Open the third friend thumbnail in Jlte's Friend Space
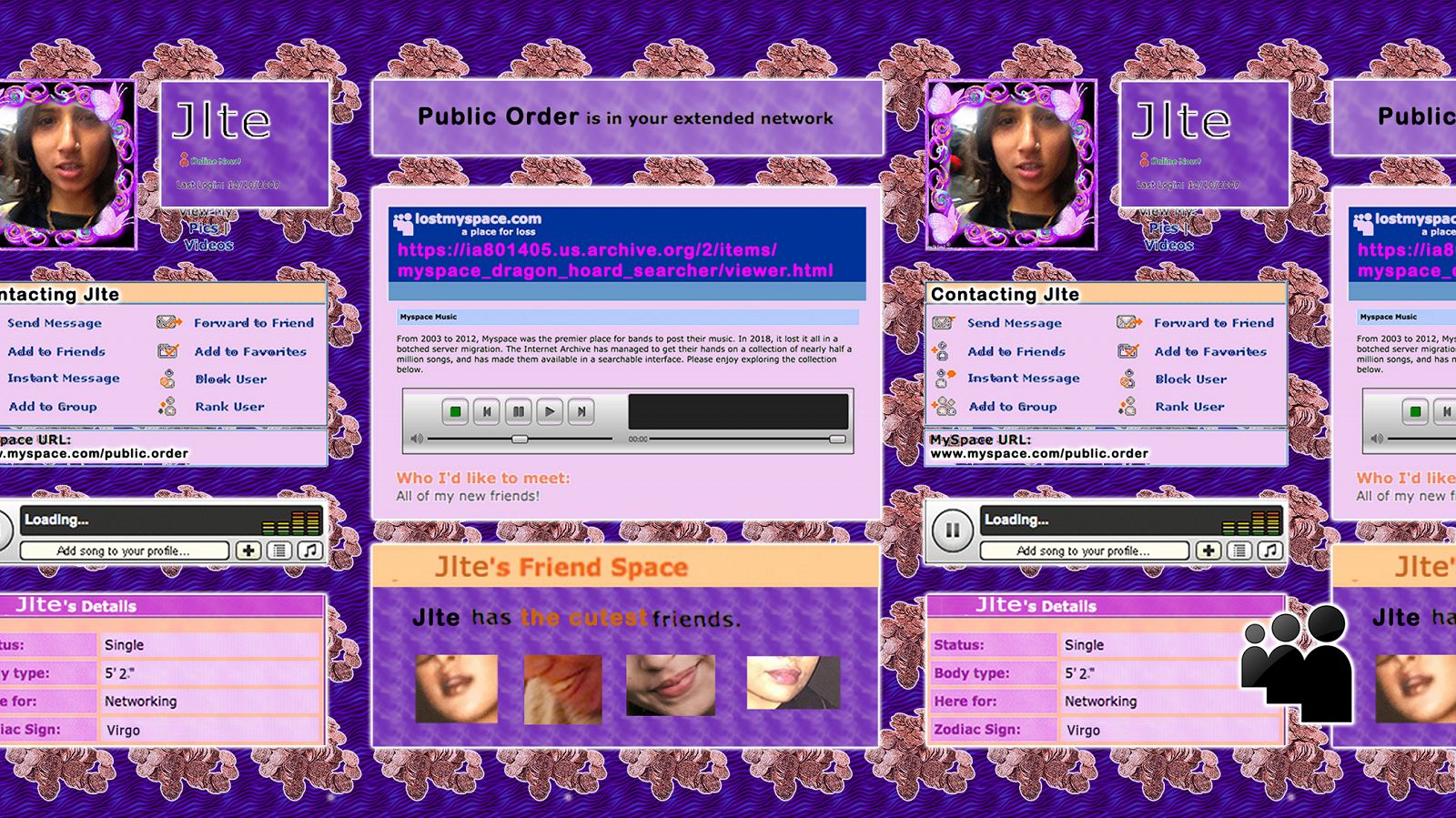 [x=671, y=684]
